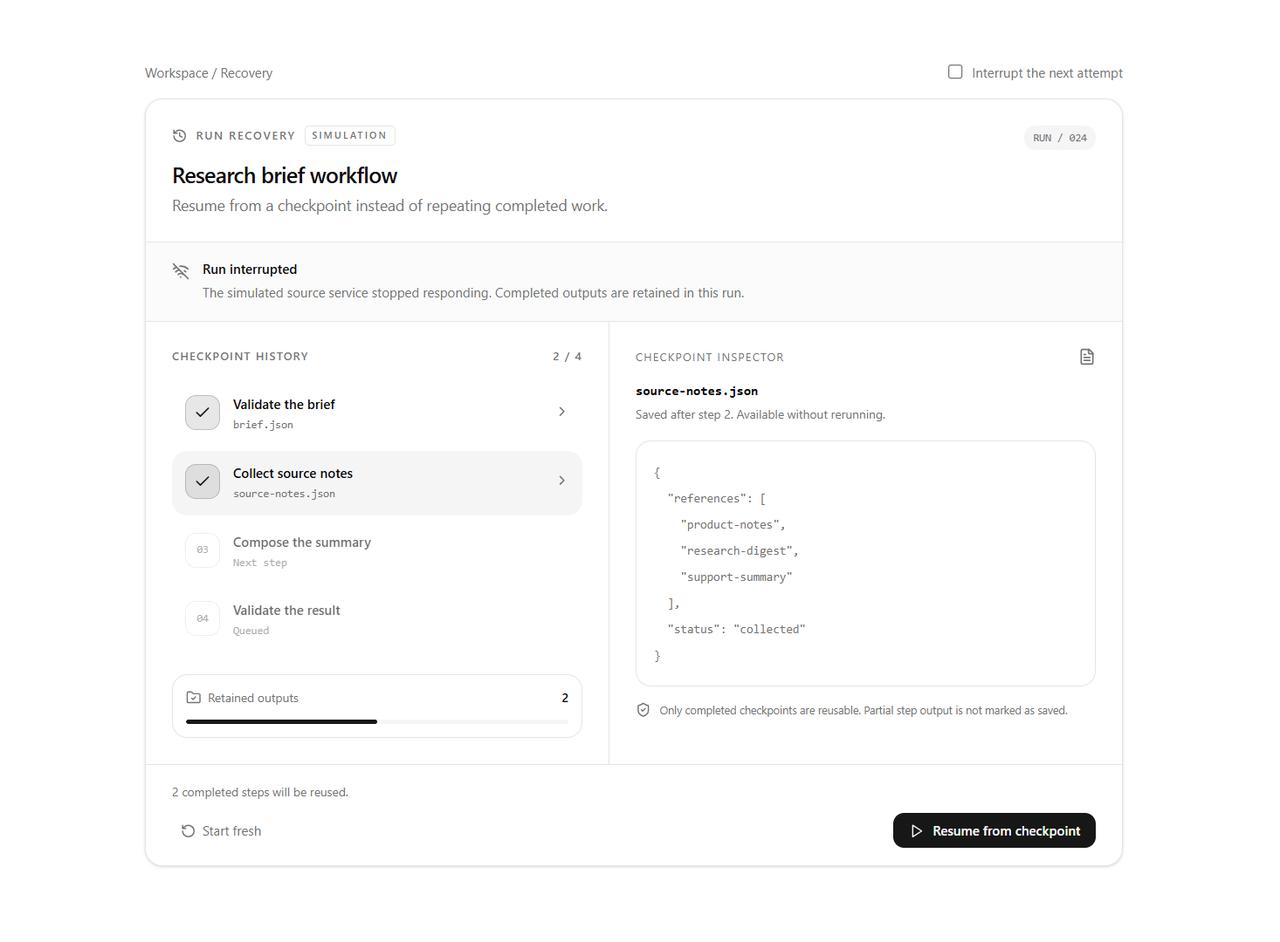1280x942 pixels.
Task: Click the checkmark icon for Validate the brief
Action: [202, 412]
